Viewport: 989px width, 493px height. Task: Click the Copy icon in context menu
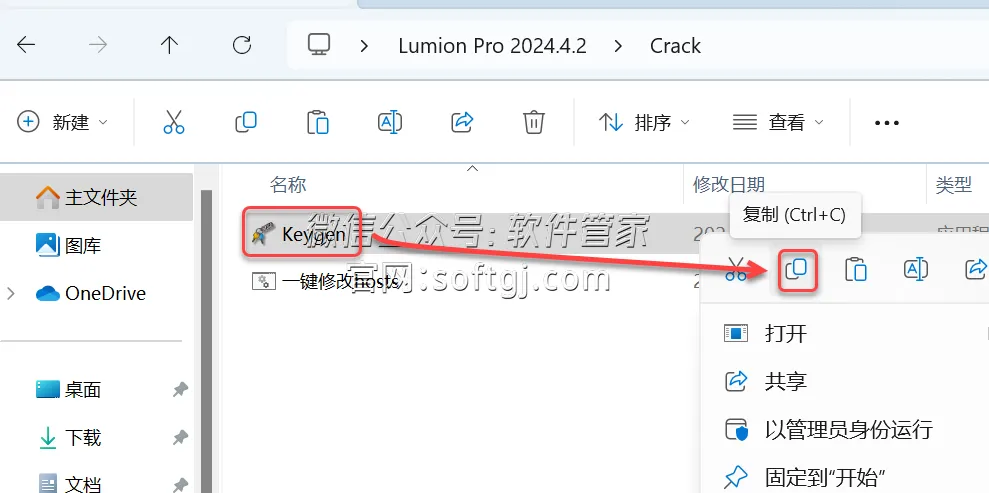[x=797, y=270]
